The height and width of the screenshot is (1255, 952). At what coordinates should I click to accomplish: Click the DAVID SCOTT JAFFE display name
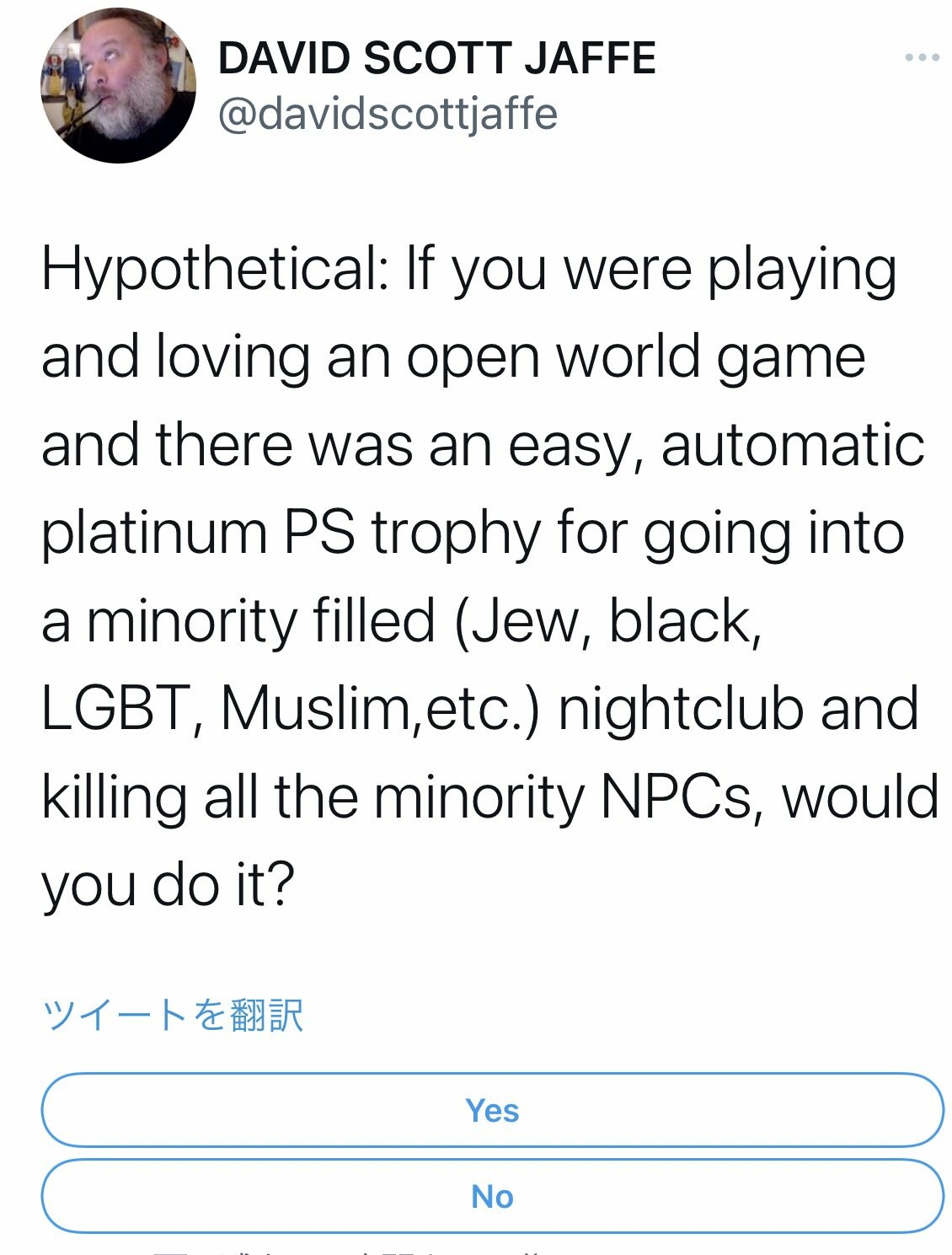436,58
